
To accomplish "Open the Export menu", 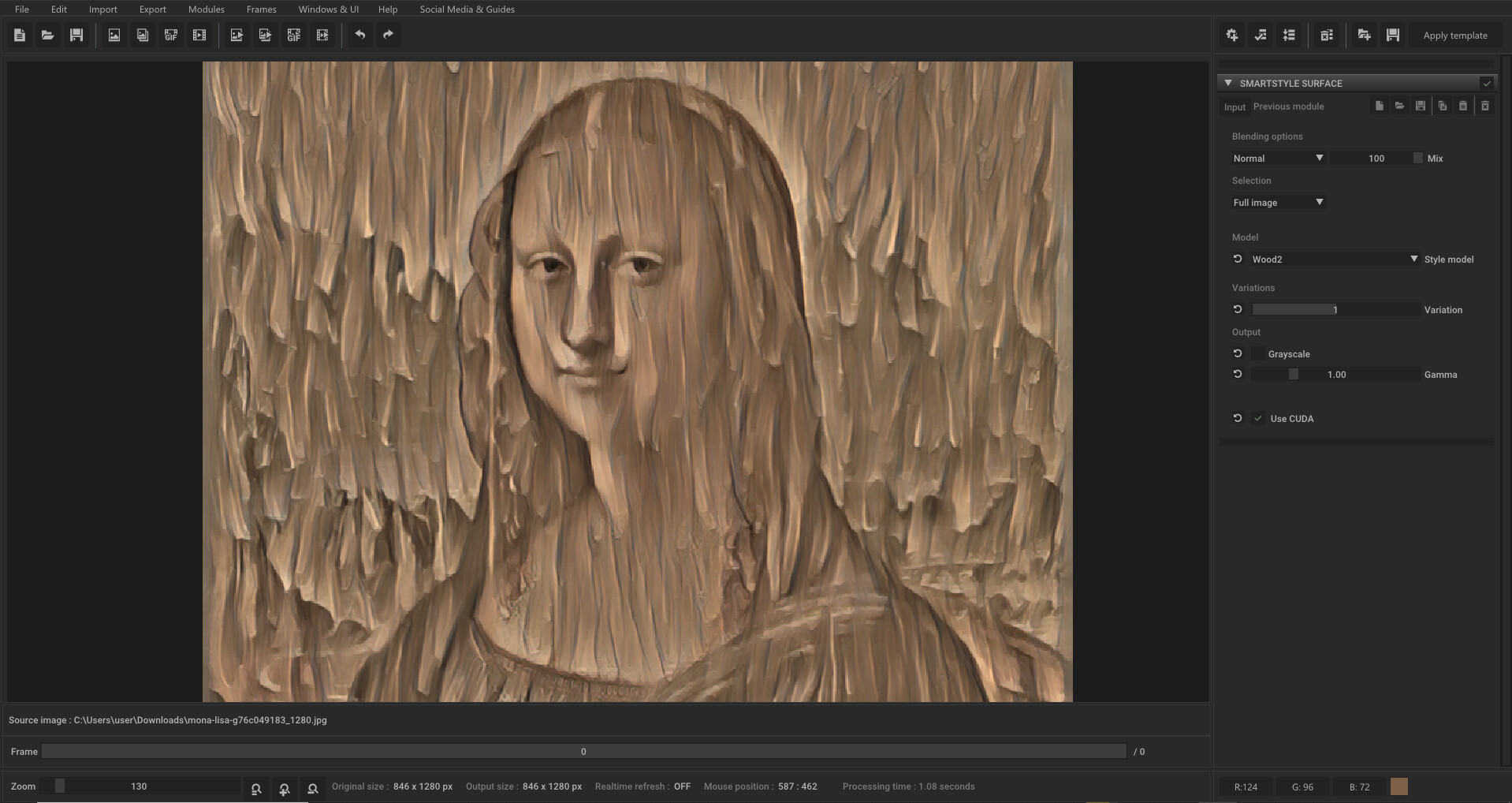I will click(x=152, y=9).
